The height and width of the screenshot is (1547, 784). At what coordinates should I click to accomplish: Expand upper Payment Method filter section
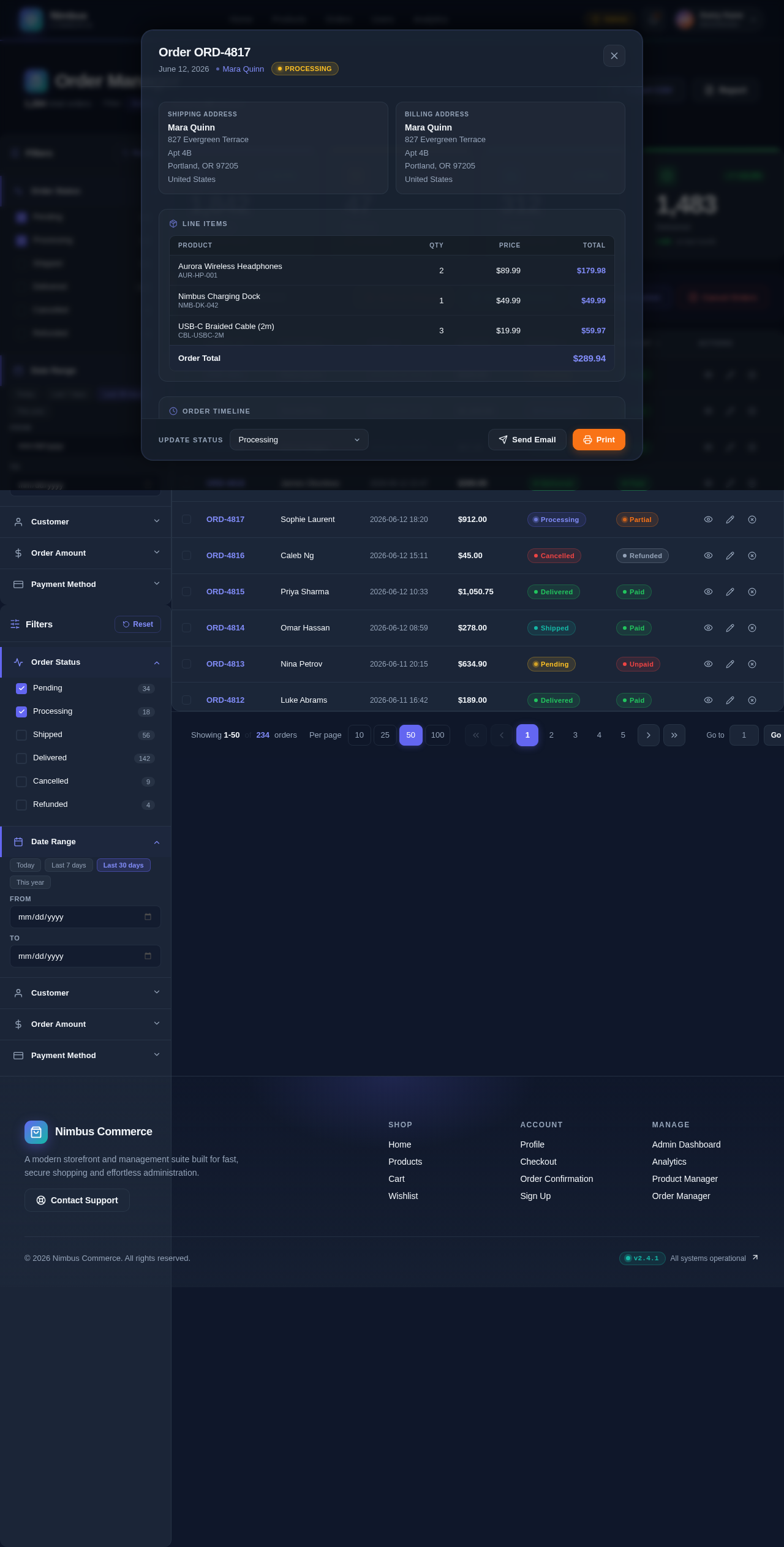(x=86, y=584)
